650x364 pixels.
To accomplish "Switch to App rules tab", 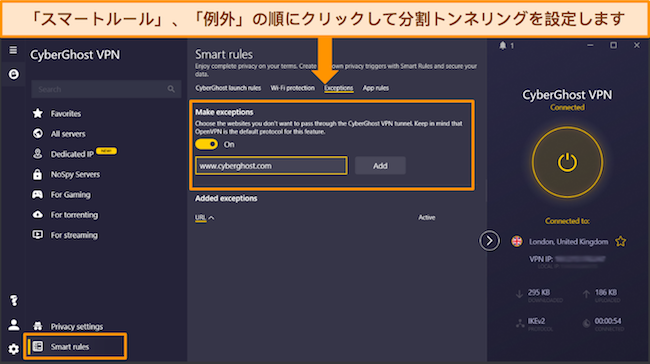I will 376,88.
